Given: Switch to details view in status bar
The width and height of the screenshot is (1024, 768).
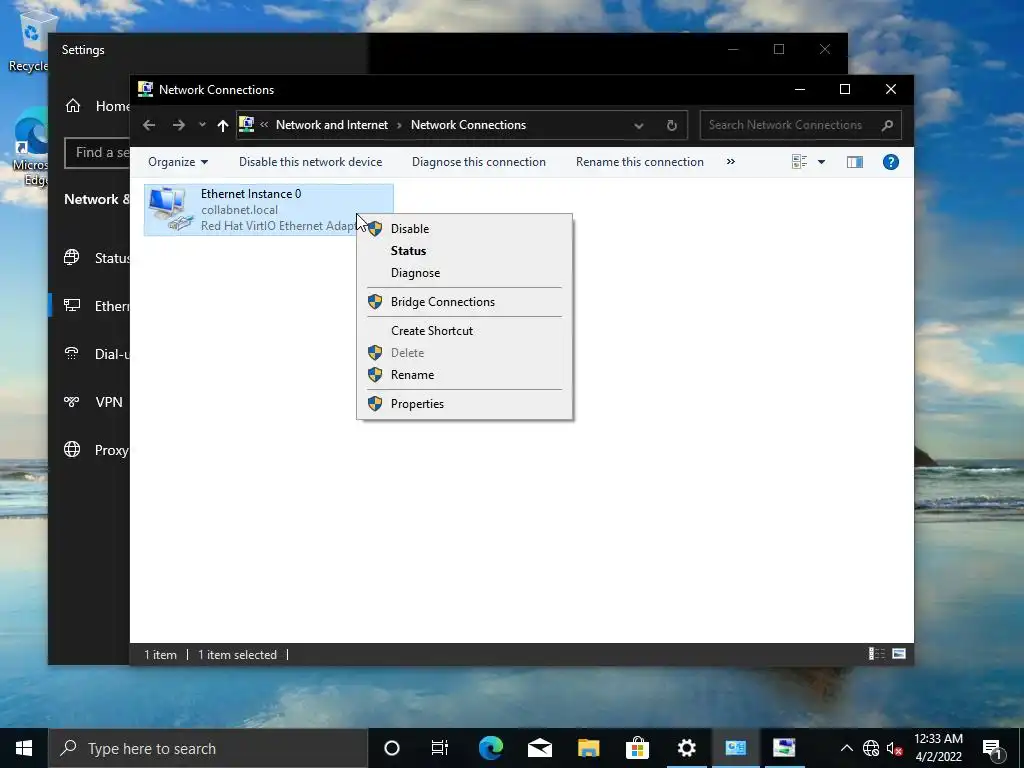Looking at the screenshot, I should [876, 654].
